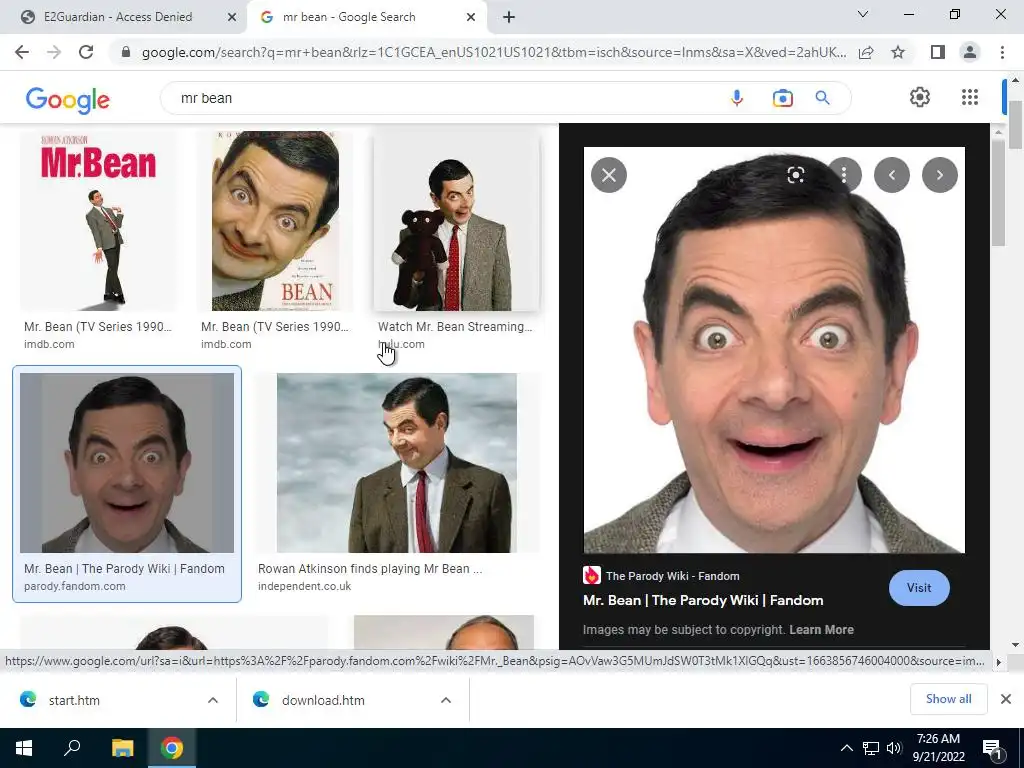Open File Explorer from taskbar
This screenshot has width=1024, height=768.
click(122, 748)
